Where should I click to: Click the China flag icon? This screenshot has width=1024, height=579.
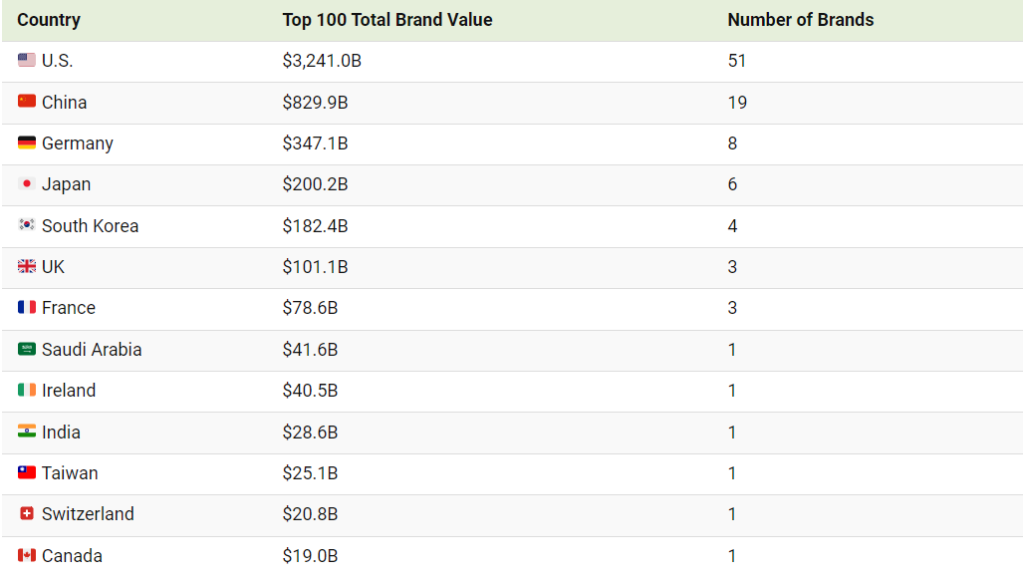[x=27, y=101]
